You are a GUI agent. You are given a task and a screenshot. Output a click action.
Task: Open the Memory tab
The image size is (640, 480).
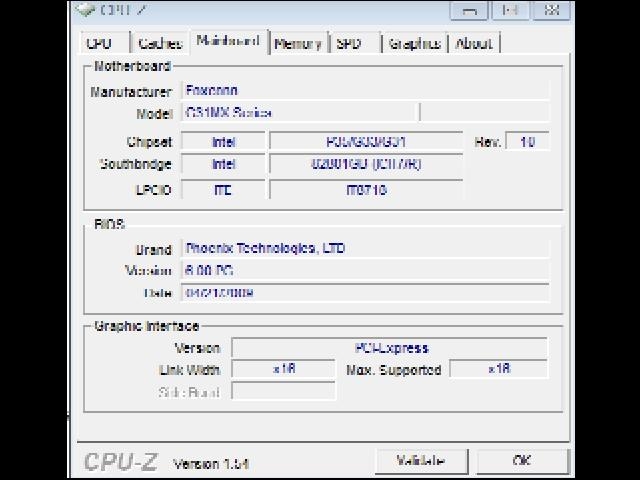pyautogui.click(x=298, y=43)
